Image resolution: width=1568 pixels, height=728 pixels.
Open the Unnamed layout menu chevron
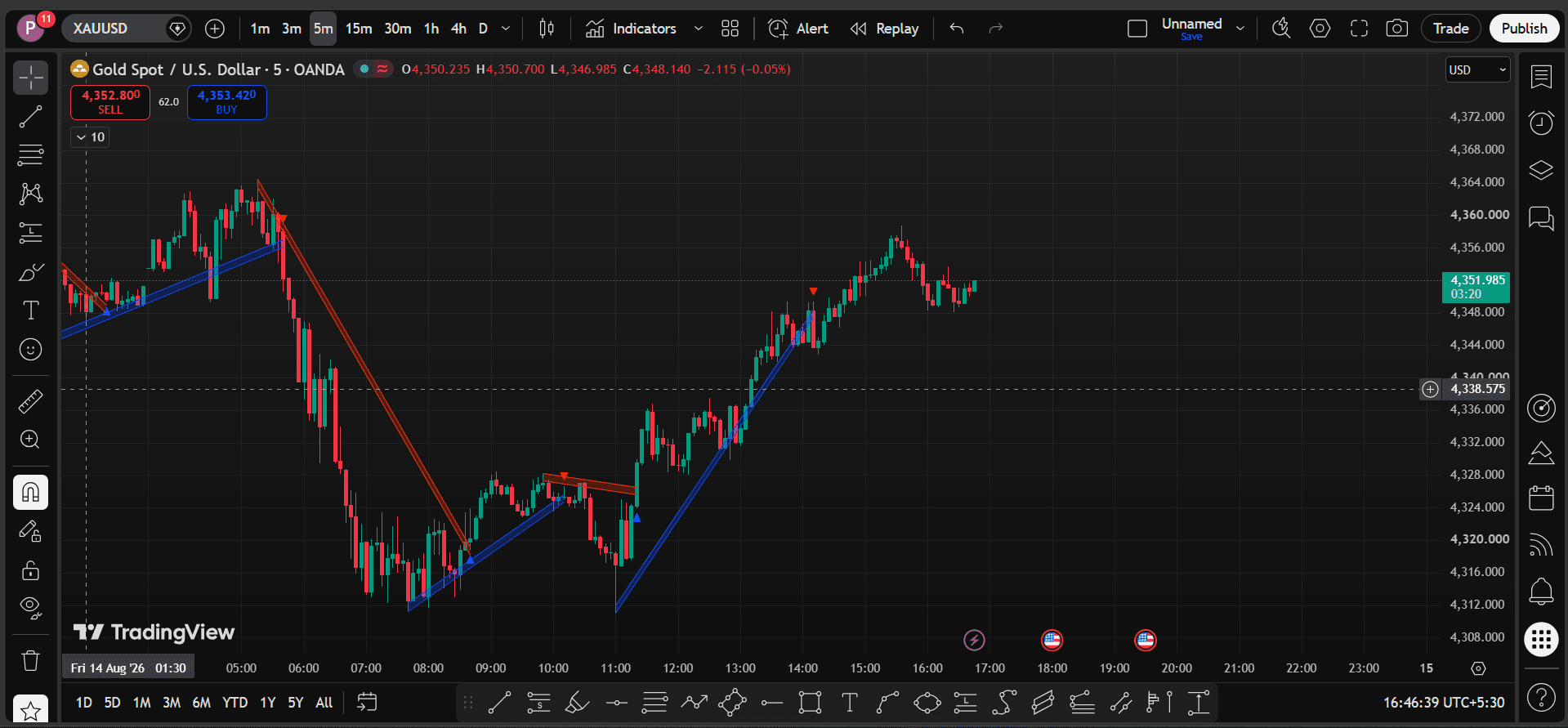[1240, 29]
